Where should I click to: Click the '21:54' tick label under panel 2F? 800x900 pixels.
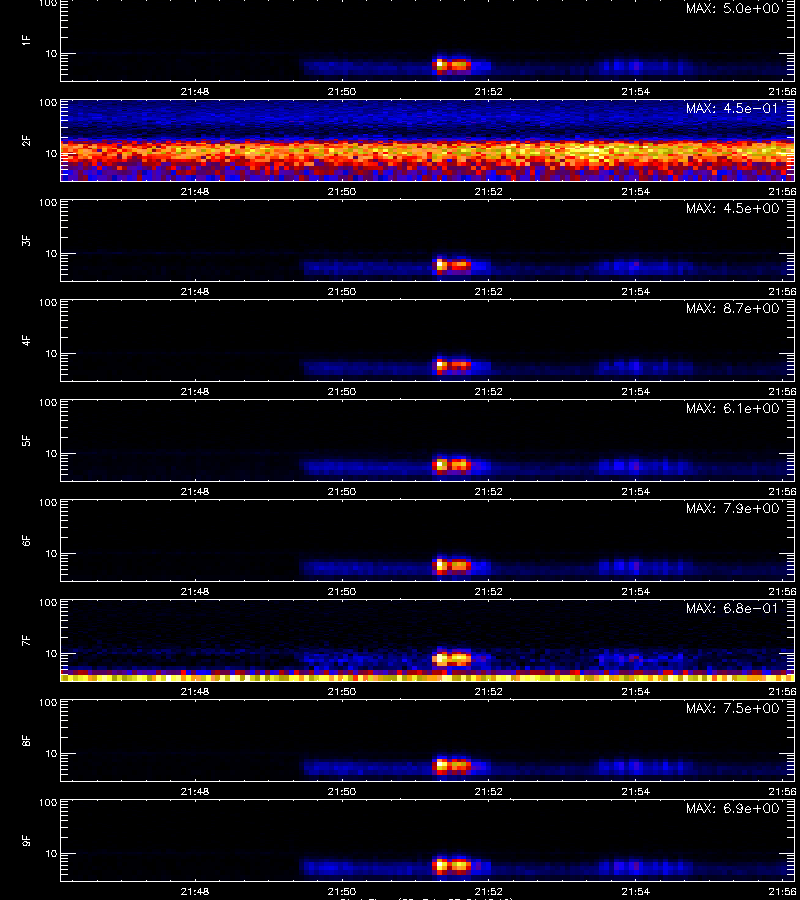coord(636,192)
